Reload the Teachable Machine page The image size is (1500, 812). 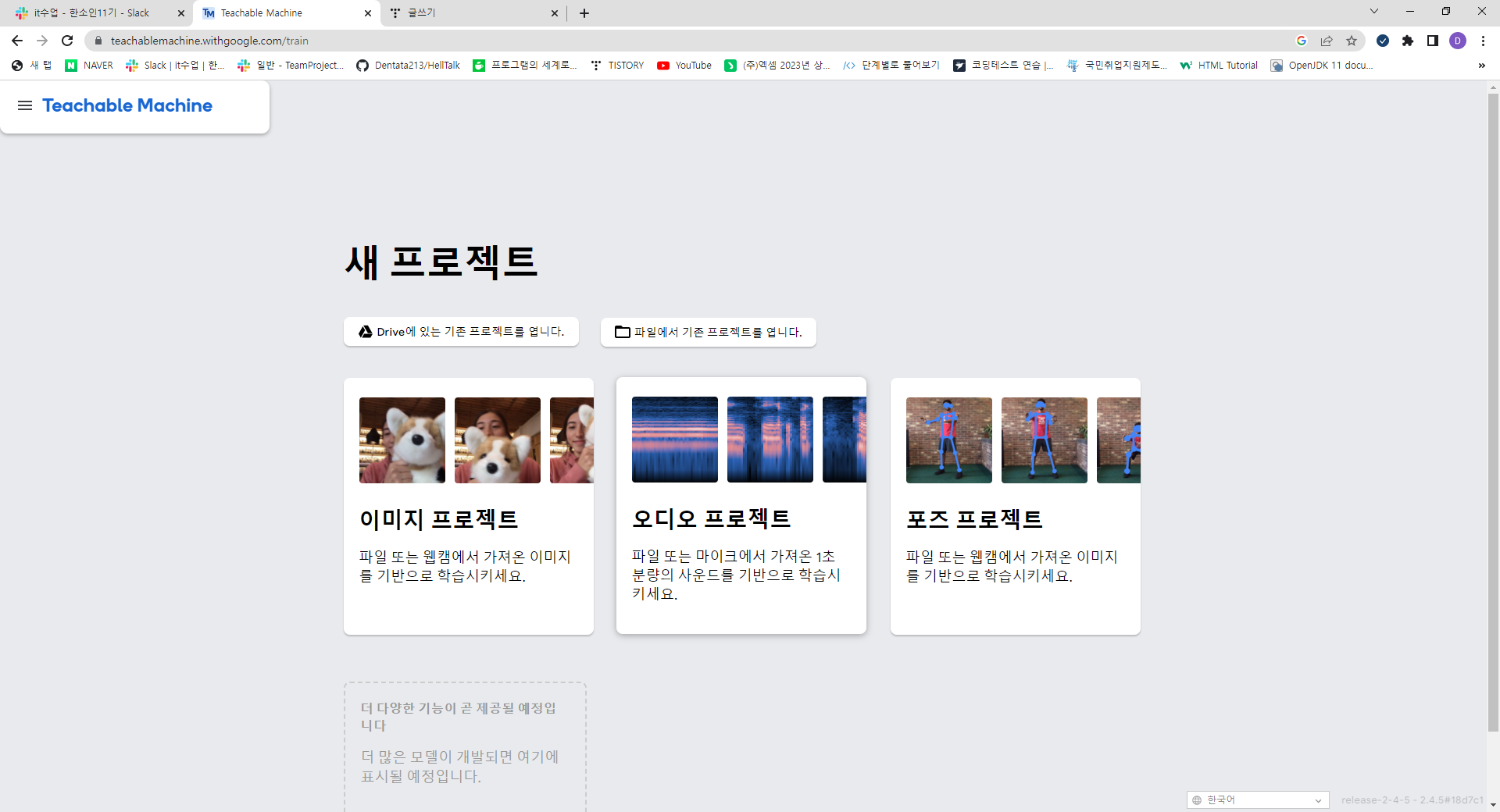pos(67,41)
